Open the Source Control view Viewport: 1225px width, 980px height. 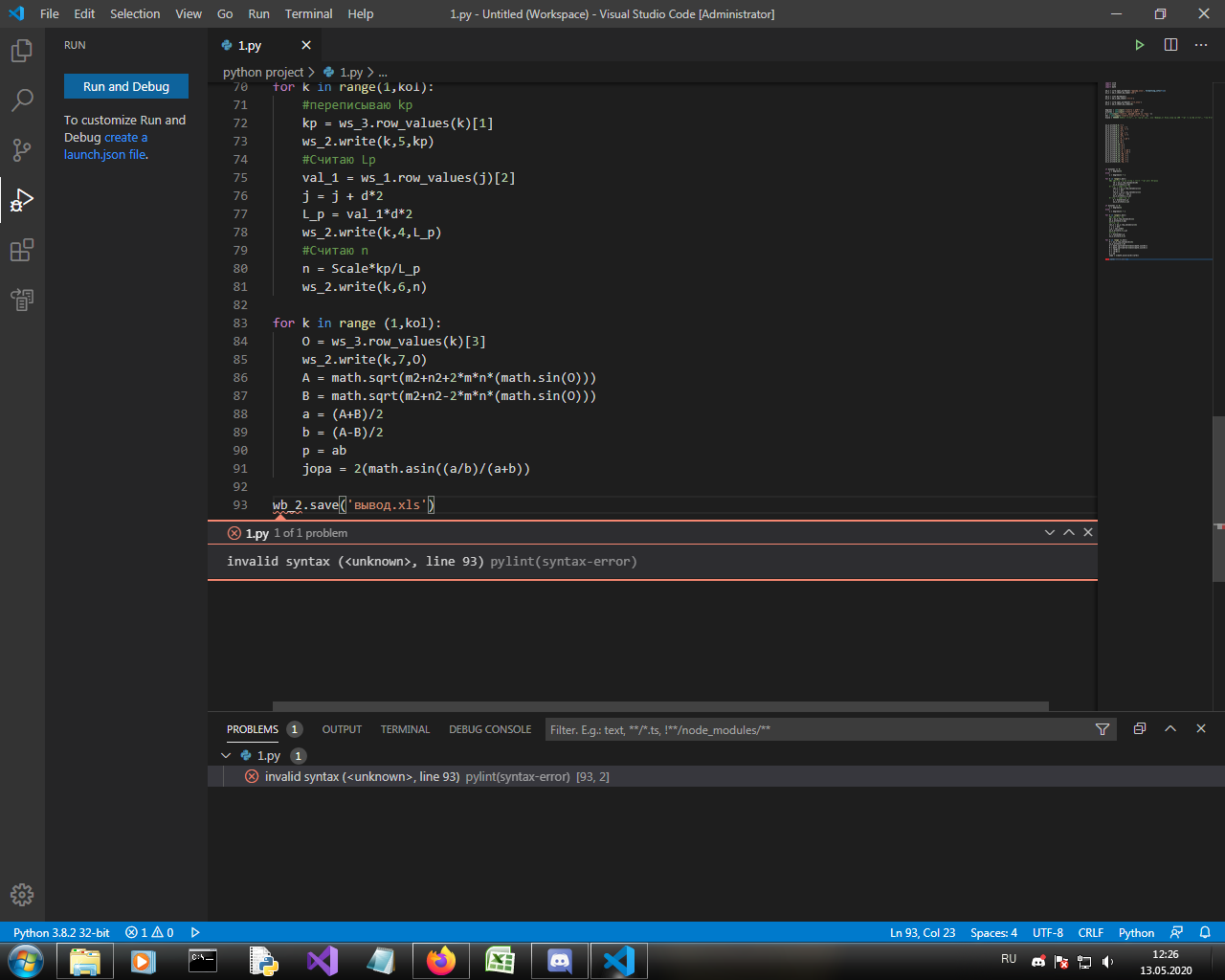22,150
